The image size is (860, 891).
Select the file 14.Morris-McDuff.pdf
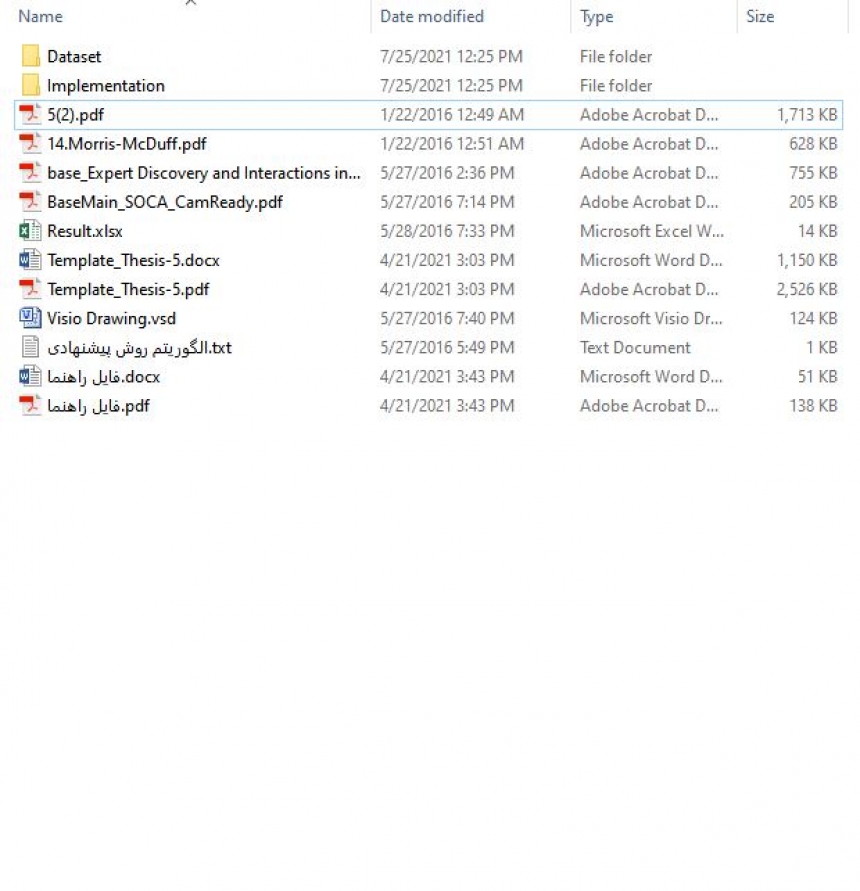click(127, 144)
